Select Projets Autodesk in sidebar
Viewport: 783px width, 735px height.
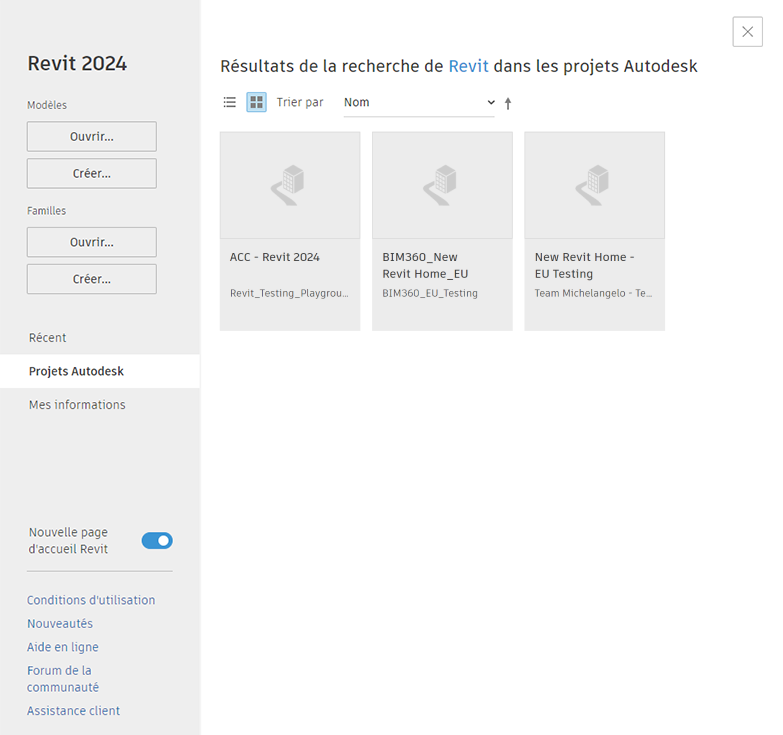(x=100, y=371)
